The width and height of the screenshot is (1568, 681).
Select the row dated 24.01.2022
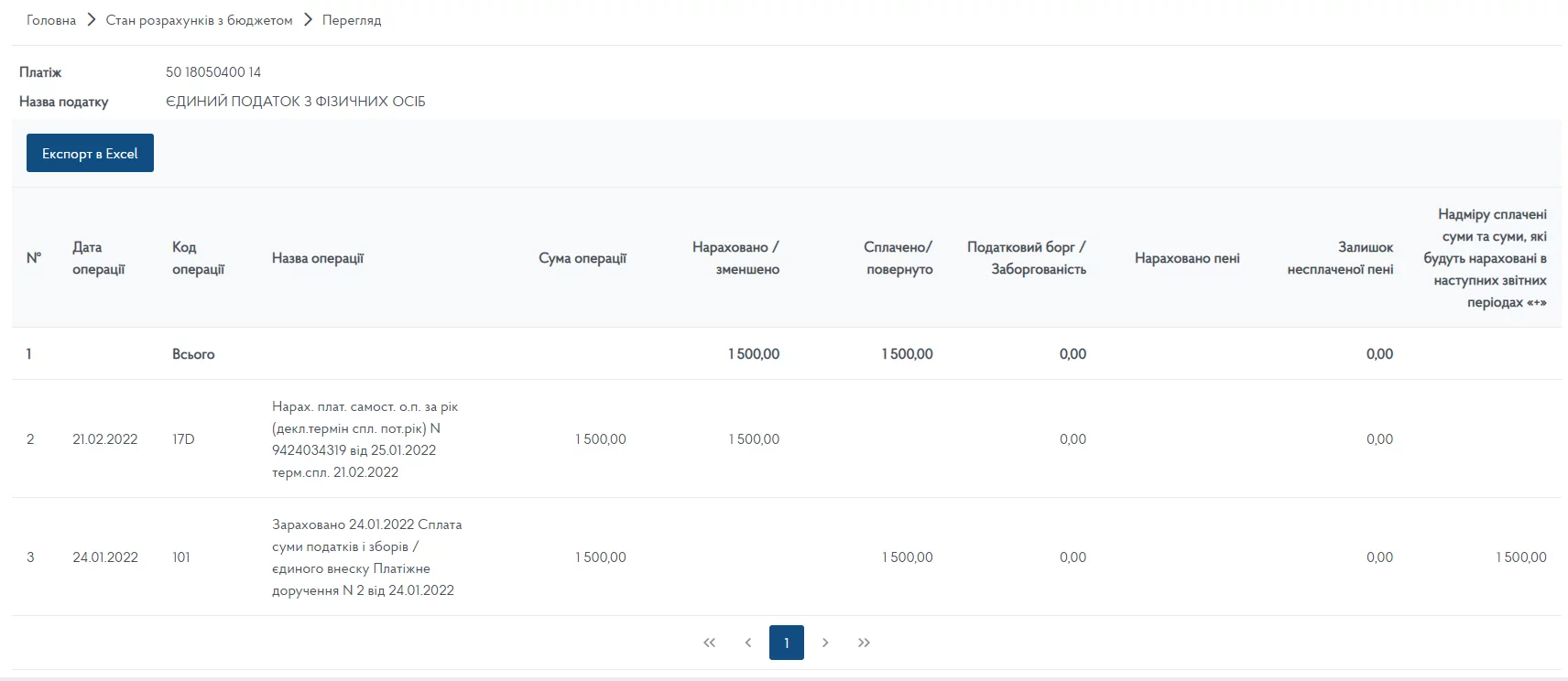105,557
